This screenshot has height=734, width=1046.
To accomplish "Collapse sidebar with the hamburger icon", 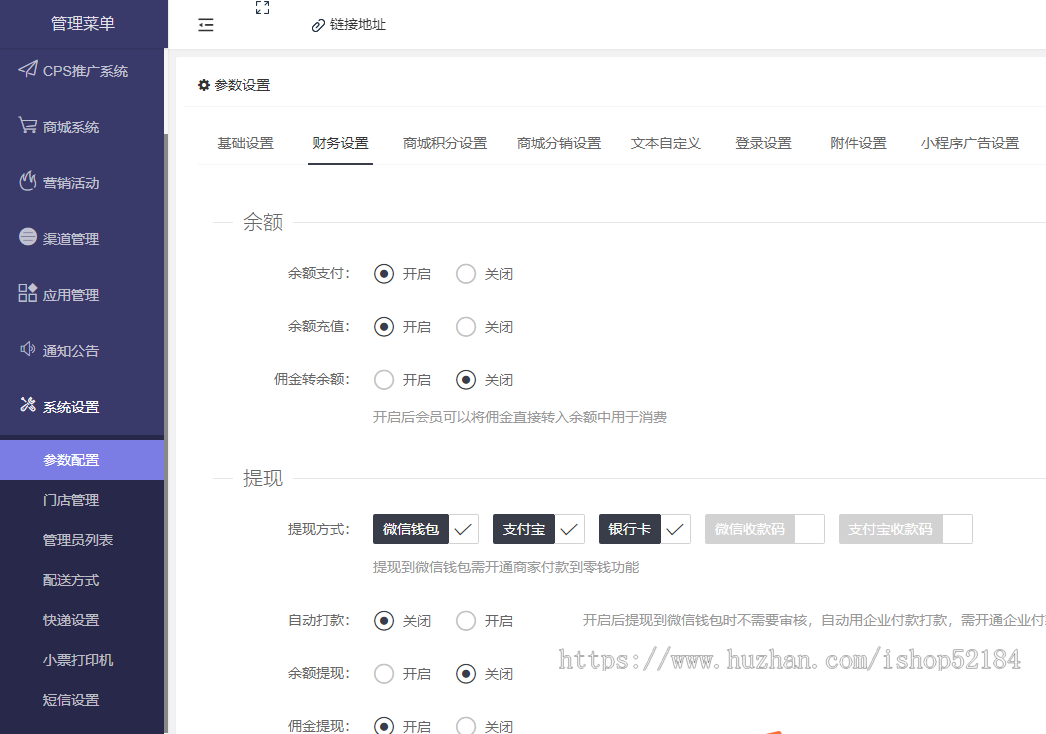I will 205,25.
